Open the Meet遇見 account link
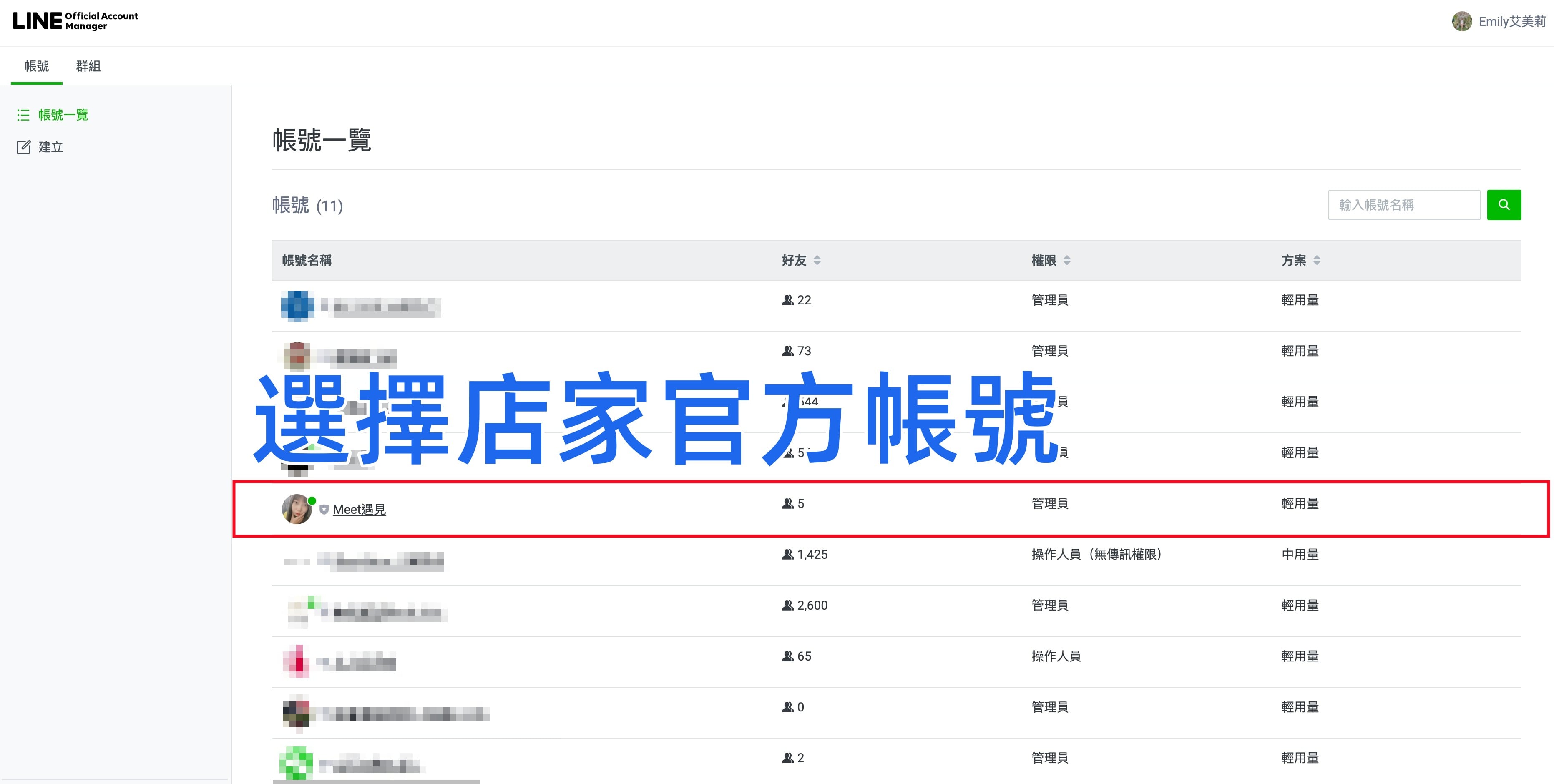This screenshot has width=1554, height=784. [x=359, y=510]
